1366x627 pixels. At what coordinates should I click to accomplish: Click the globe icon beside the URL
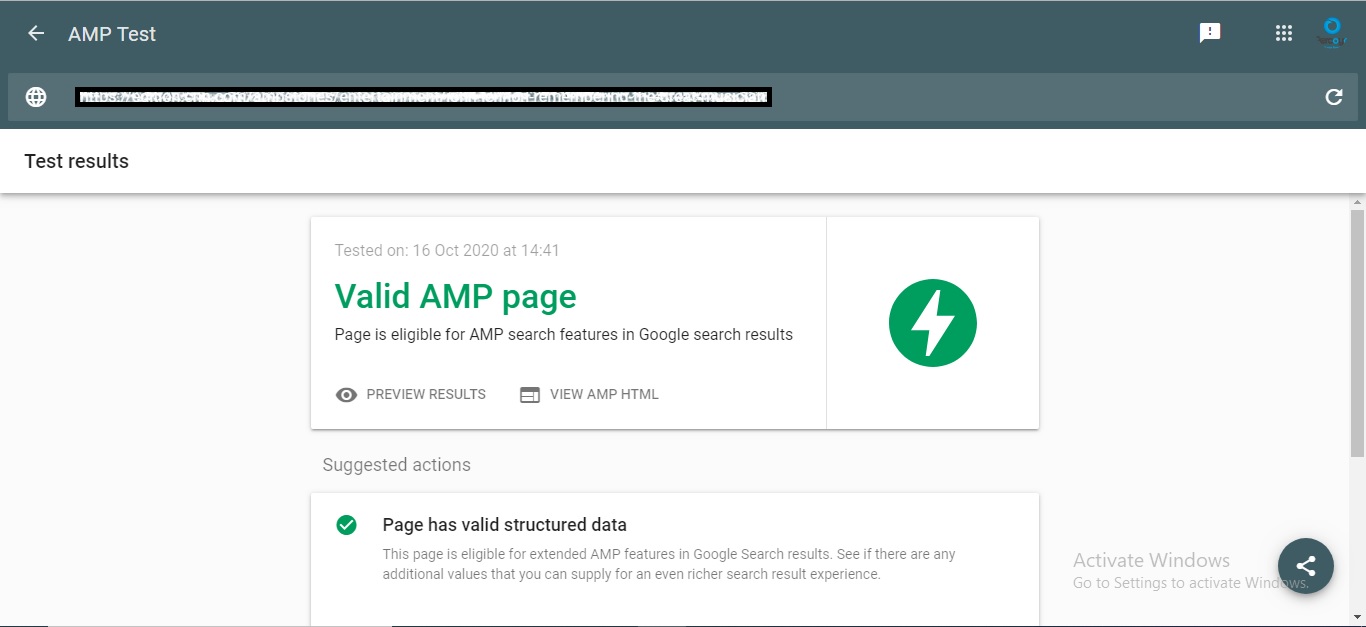coord(36,97)
